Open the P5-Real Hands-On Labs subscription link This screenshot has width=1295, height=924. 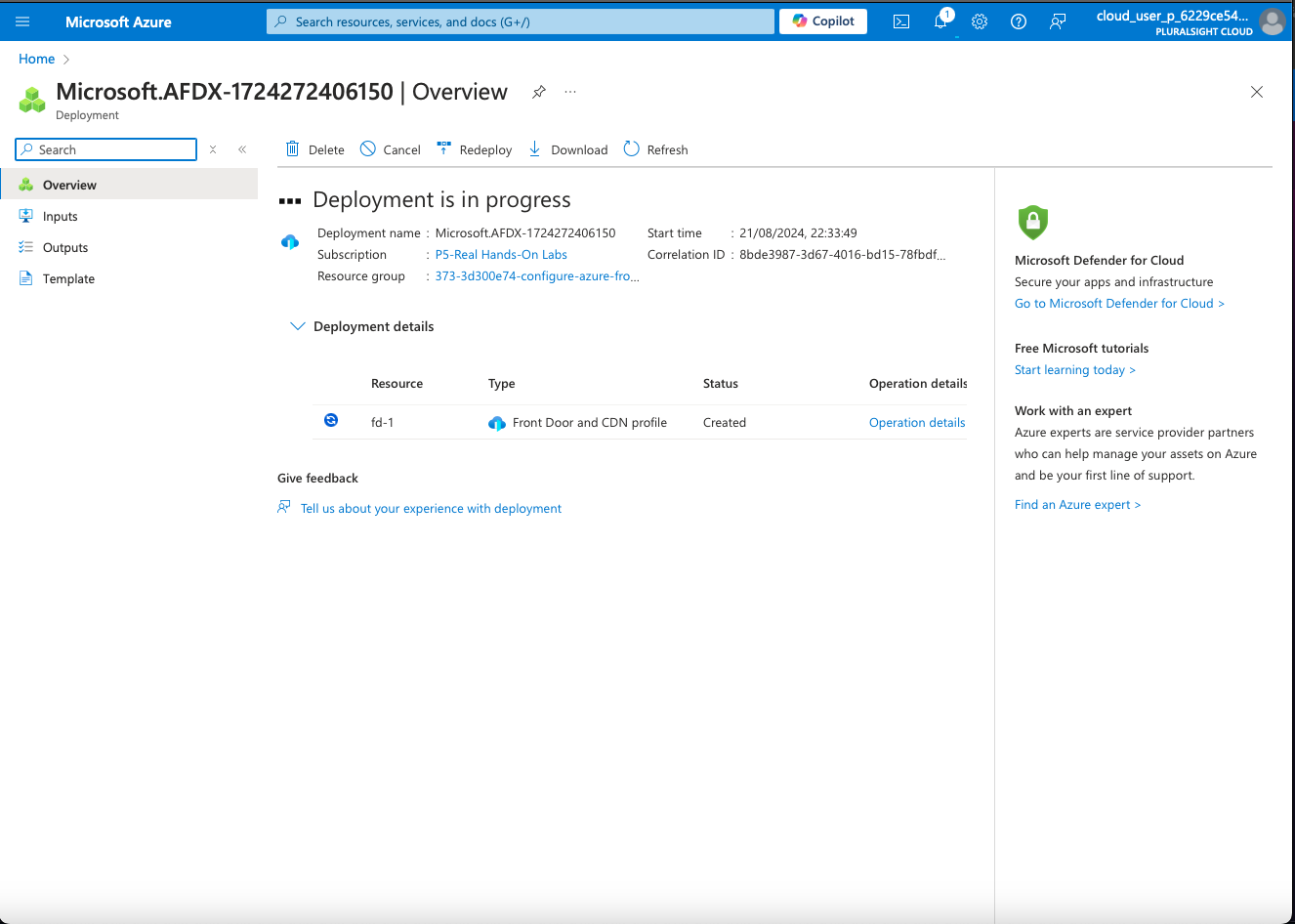pos(501,254)
